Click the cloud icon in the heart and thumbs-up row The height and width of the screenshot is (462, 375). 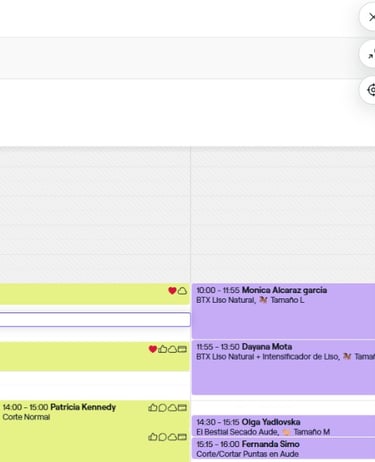tap(172, 349)
